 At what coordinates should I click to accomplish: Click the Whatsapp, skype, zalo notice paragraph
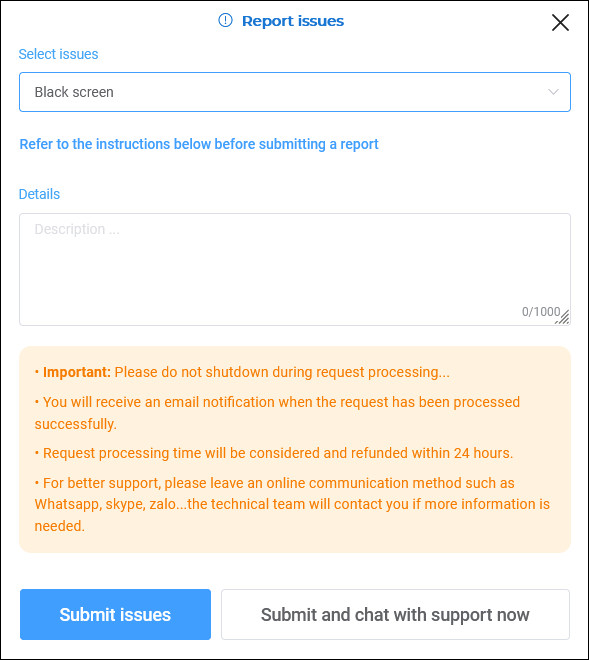pyautogui.click(x=292, y=504)
